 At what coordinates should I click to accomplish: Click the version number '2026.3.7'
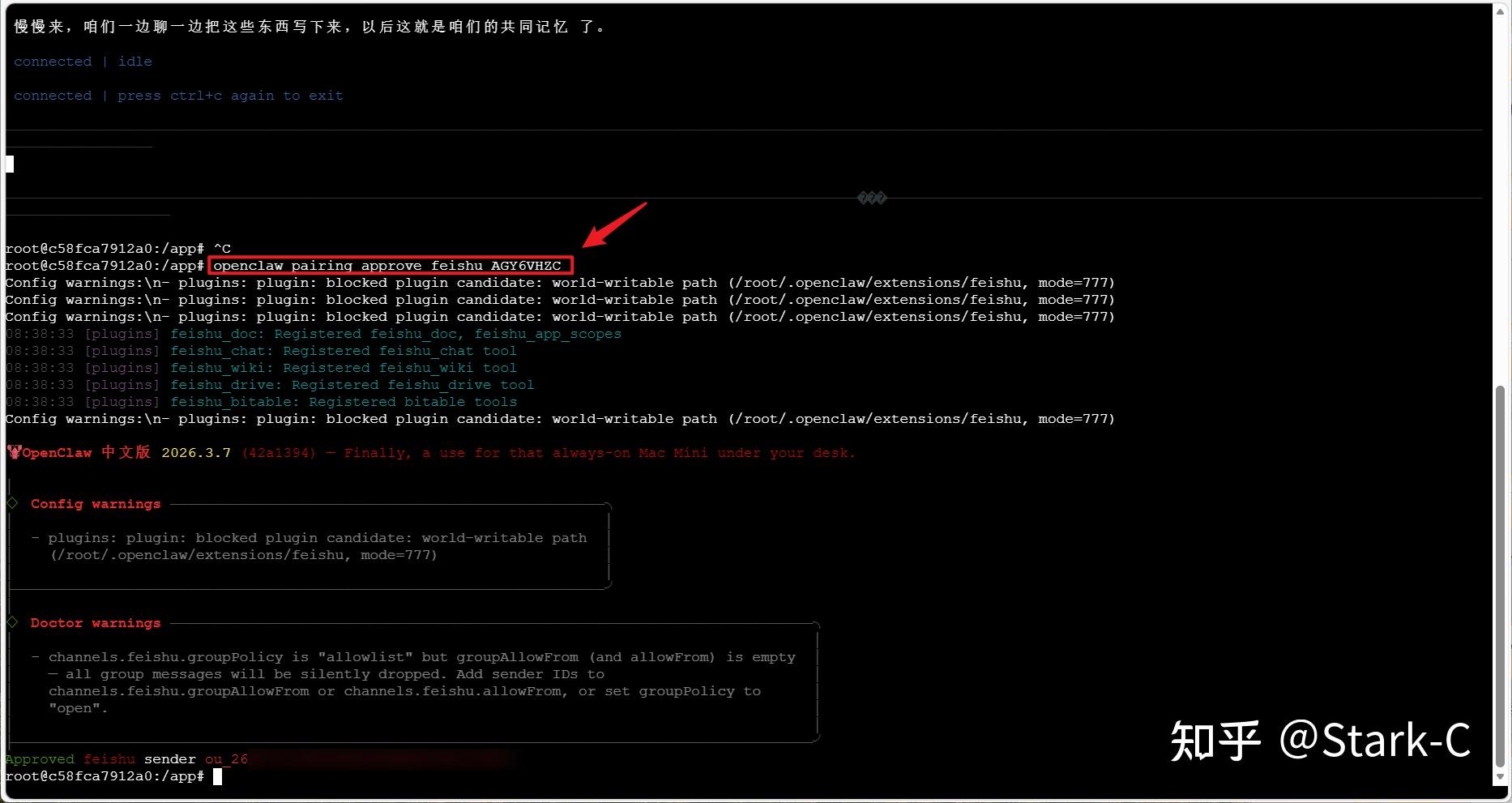coord(196,453)
